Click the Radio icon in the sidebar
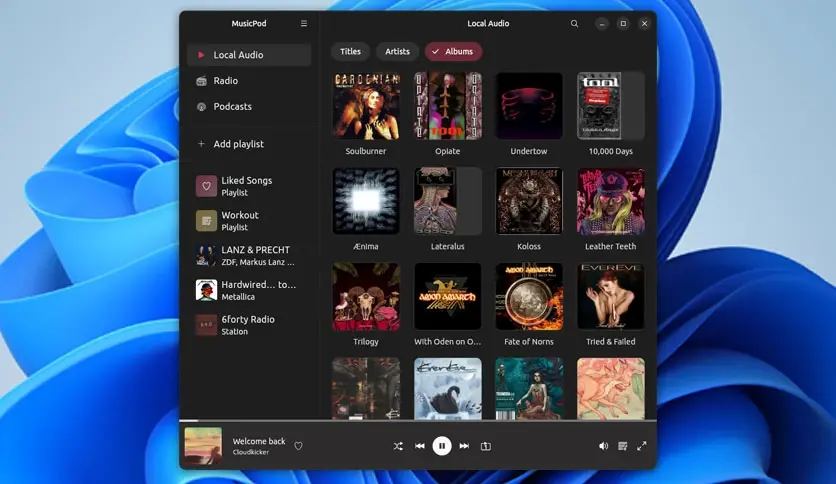Image resolution: width=836 pixels, height=484 pixels. click(x=202, y=81)
